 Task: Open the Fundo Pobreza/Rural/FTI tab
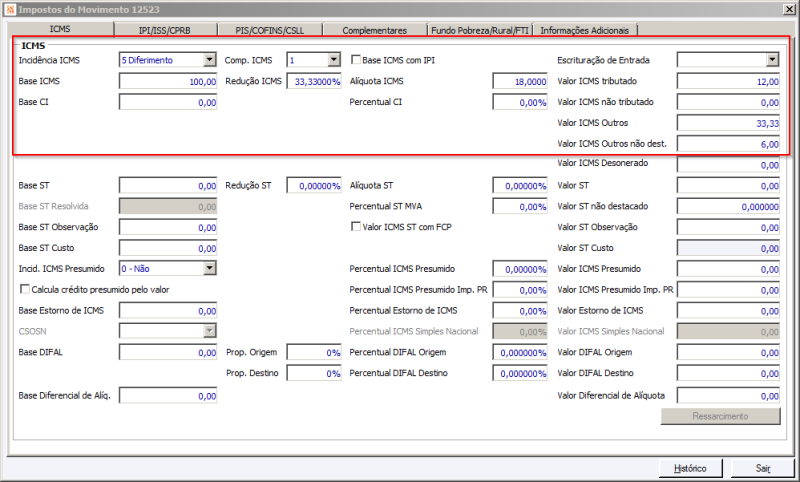pos(480,30)
